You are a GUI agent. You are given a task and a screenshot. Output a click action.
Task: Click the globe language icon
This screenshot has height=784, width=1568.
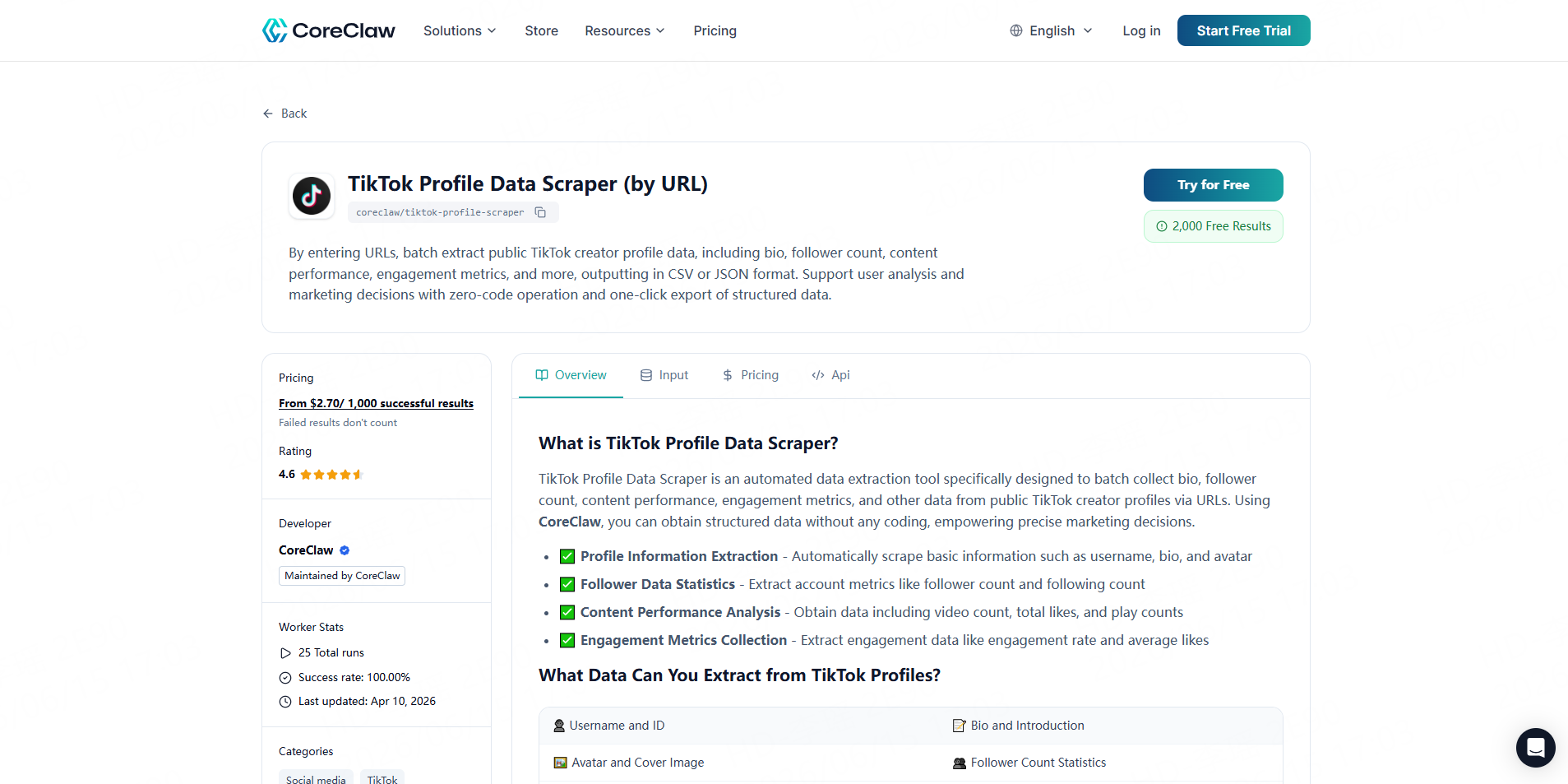[x=1016, y=30]
